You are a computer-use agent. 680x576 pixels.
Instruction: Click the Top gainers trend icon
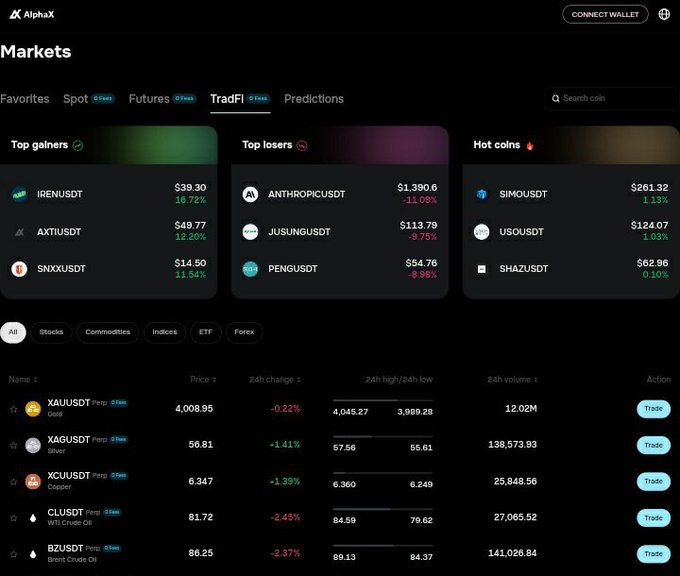[x=78, y=145]
